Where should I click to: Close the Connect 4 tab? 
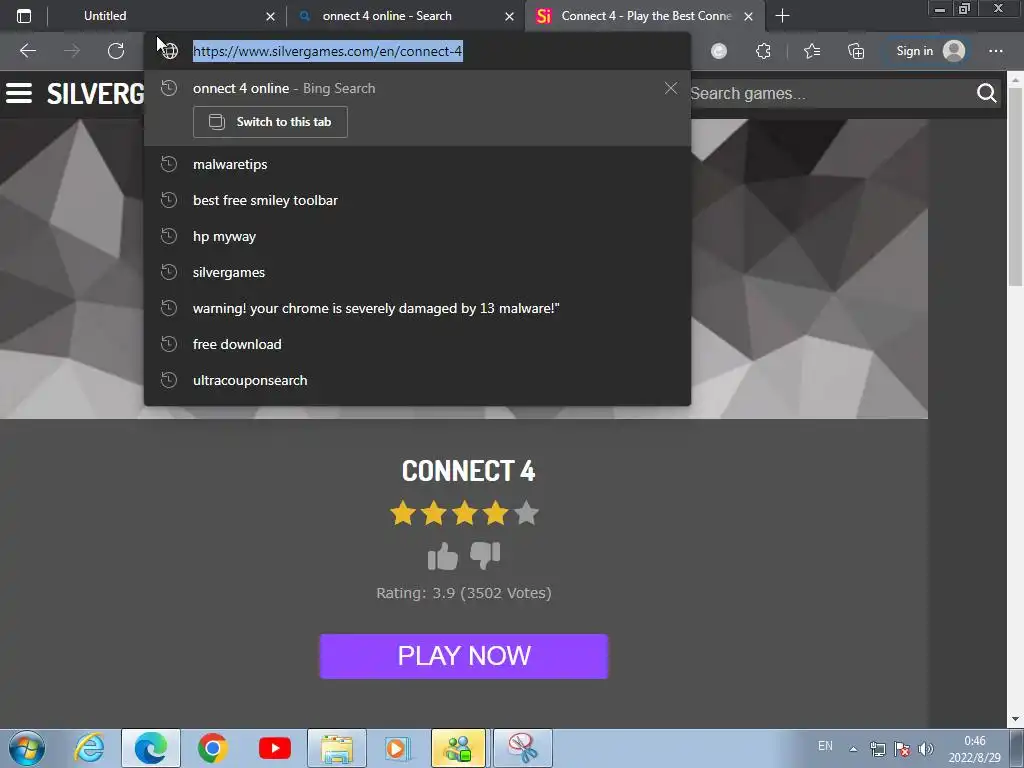click(748, 16)
